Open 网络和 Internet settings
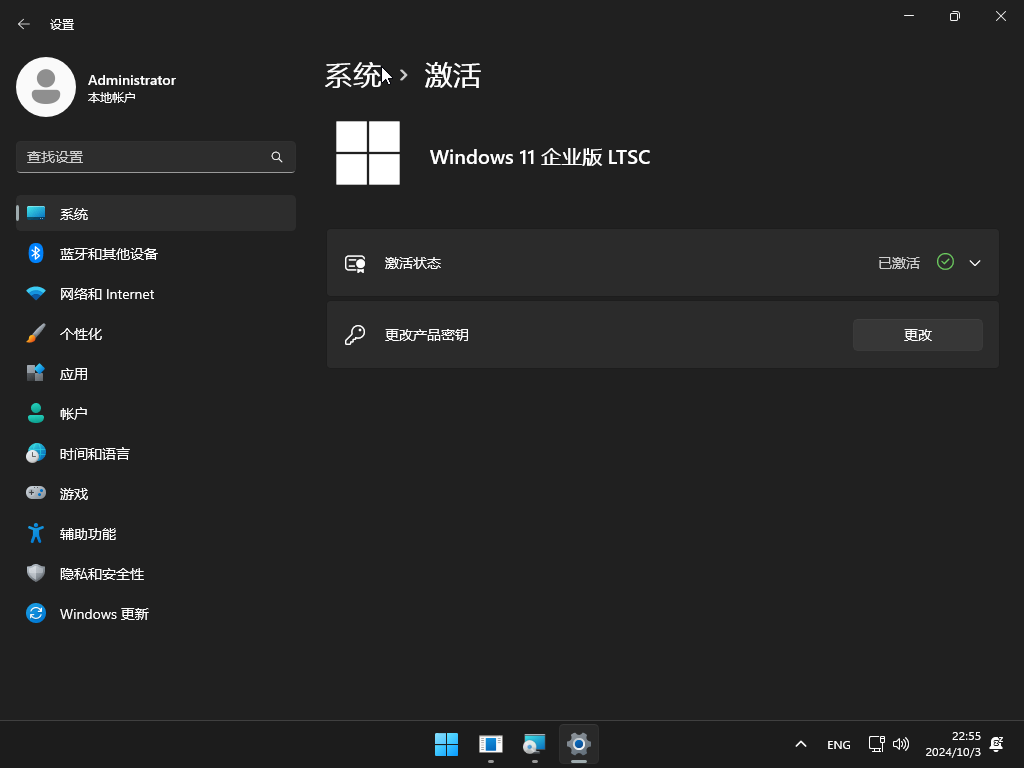 coord(155,294)
